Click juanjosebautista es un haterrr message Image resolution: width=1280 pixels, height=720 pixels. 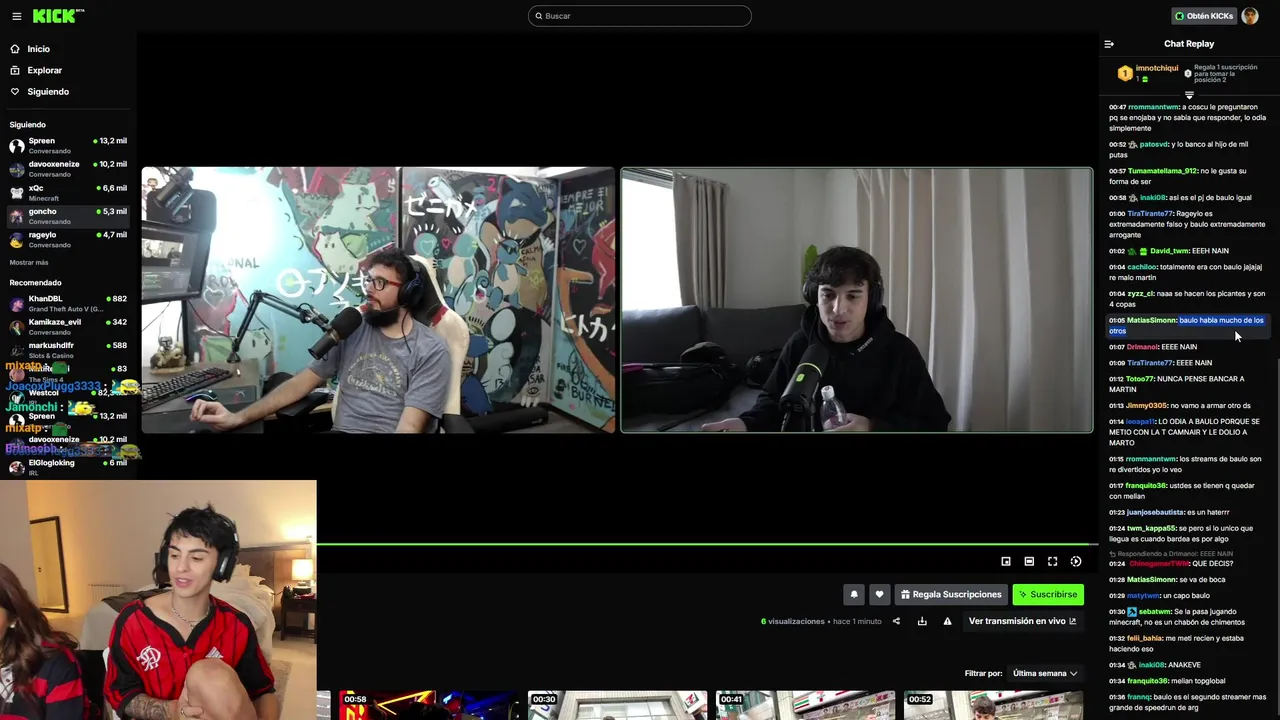pos(1187,512)
